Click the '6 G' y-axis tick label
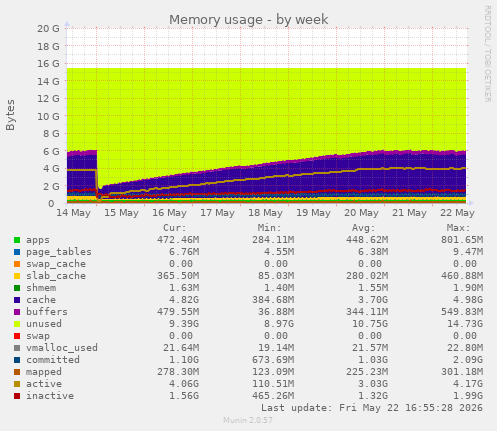 tap(51, 151)
